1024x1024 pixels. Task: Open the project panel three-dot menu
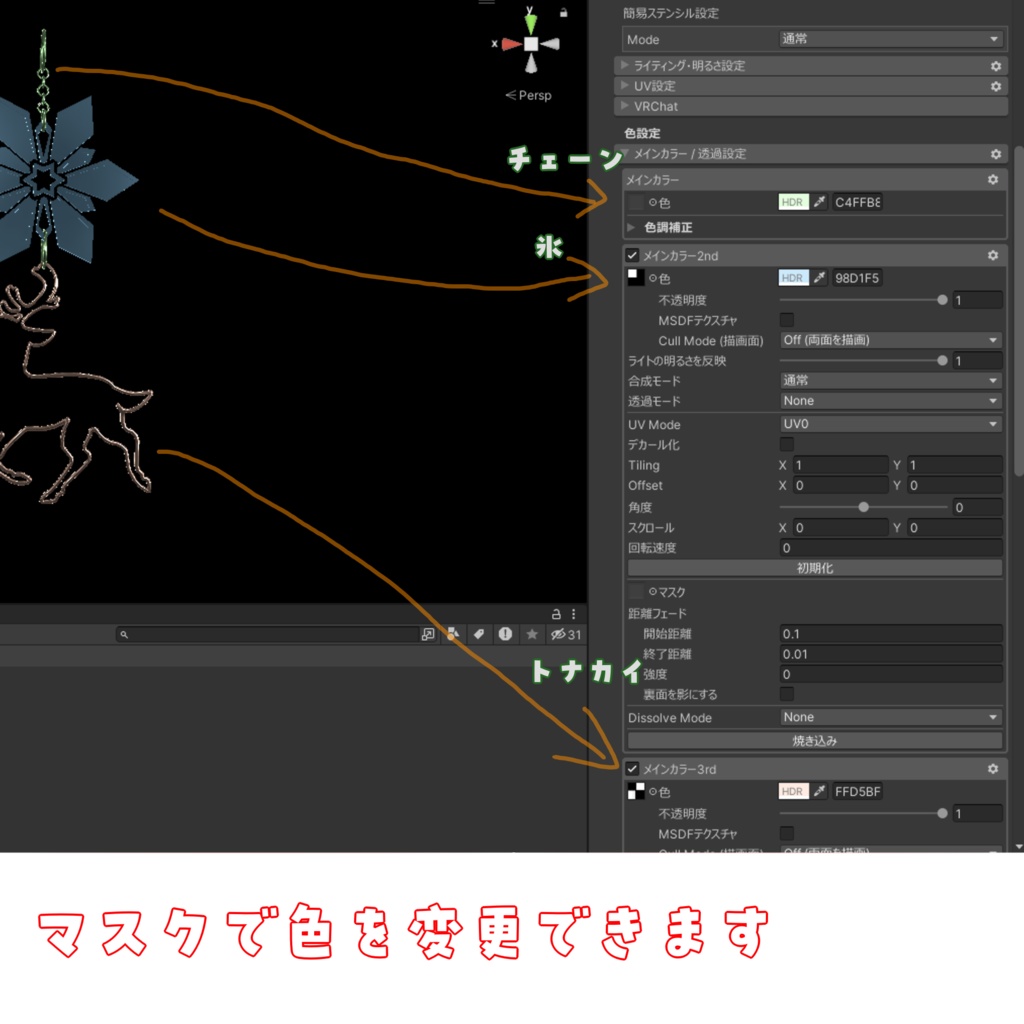point(573,614)
